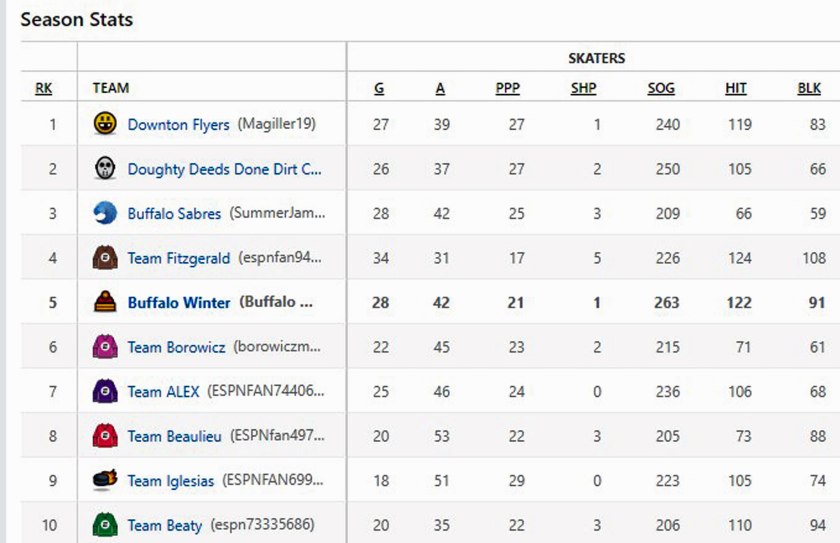Open the Team Iglesias link
The image size is (840, 543).
(170, 481)
